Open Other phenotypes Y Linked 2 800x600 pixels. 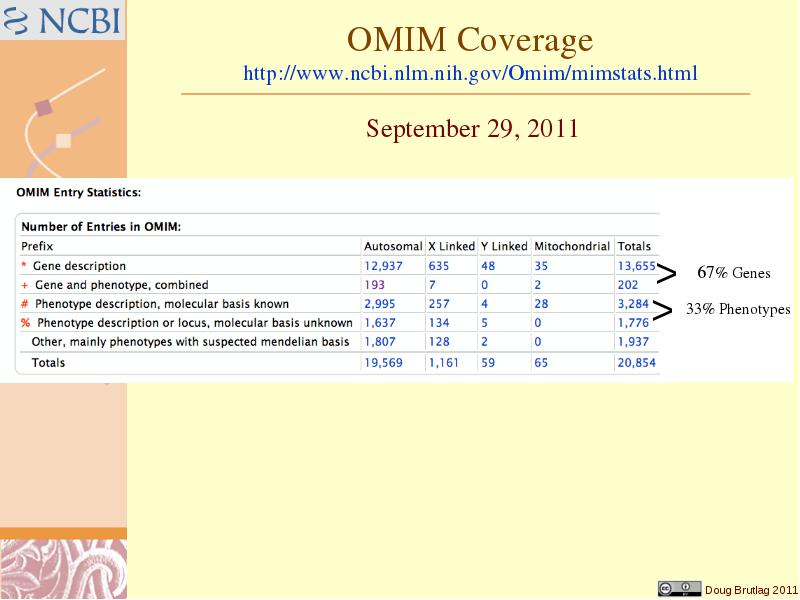pos(484,341)
